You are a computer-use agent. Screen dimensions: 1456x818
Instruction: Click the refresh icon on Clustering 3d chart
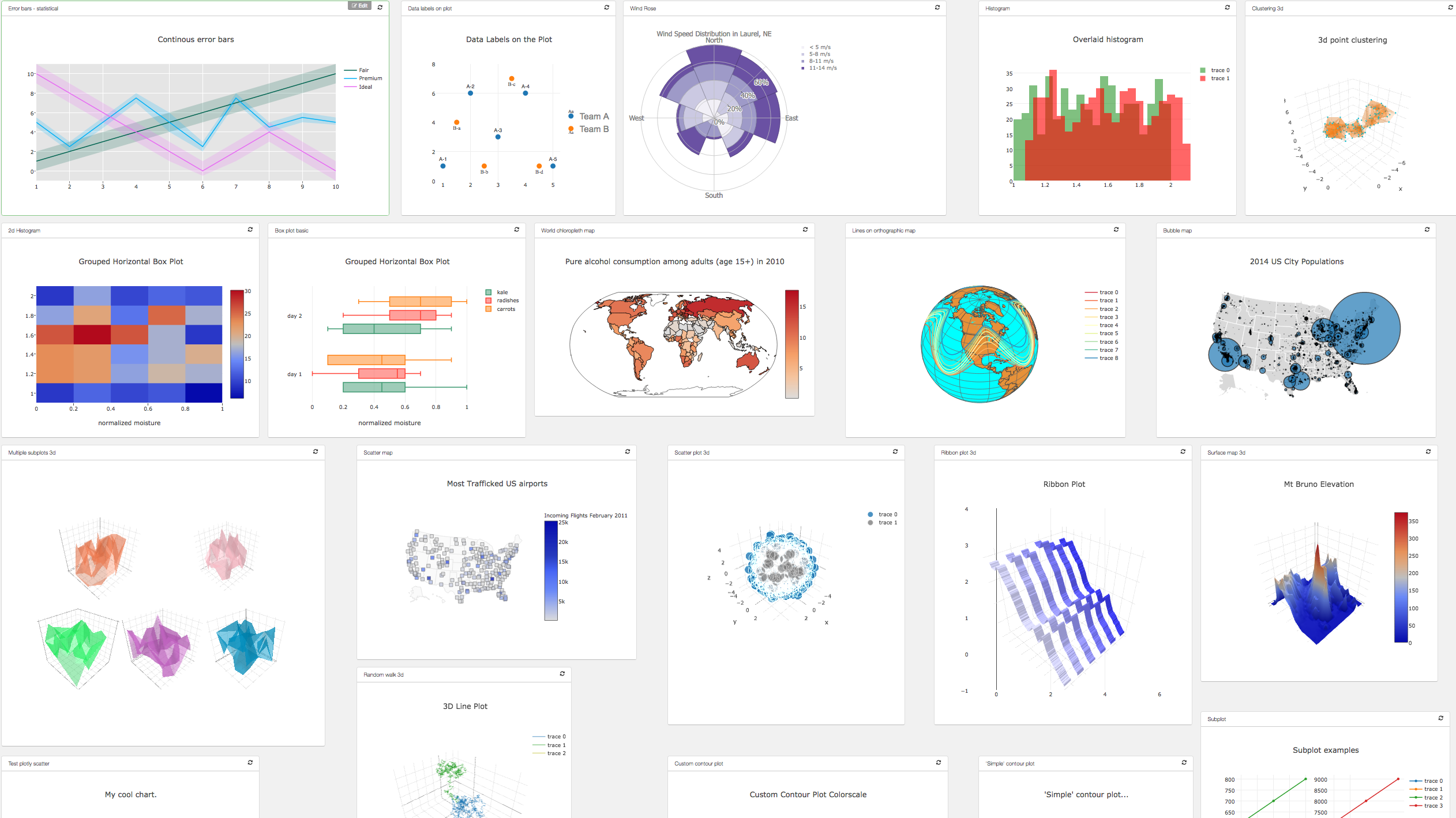pos(1450,8)
